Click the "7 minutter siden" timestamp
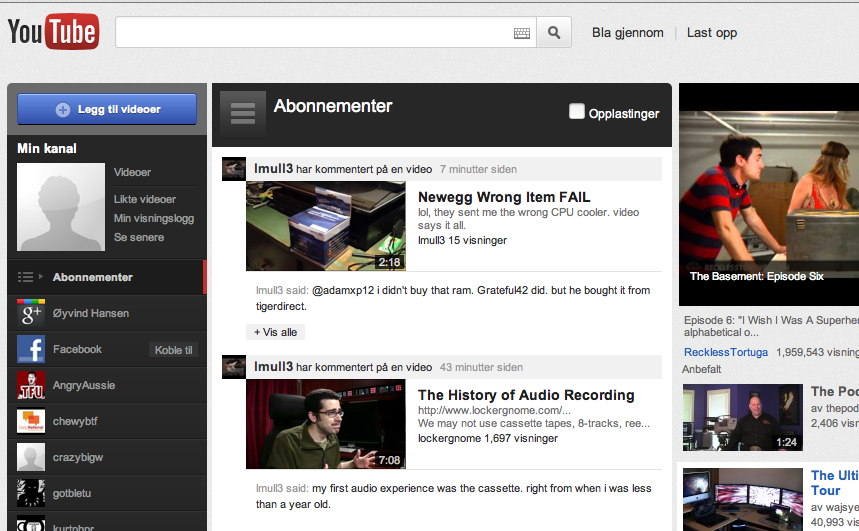 pos(478,169)
